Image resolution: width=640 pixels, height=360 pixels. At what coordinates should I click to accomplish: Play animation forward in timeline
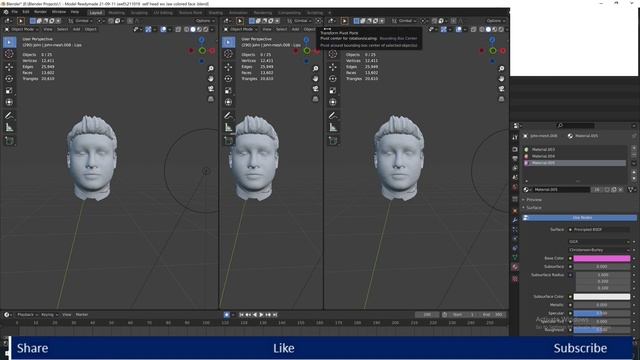click(x=261, y=315)
